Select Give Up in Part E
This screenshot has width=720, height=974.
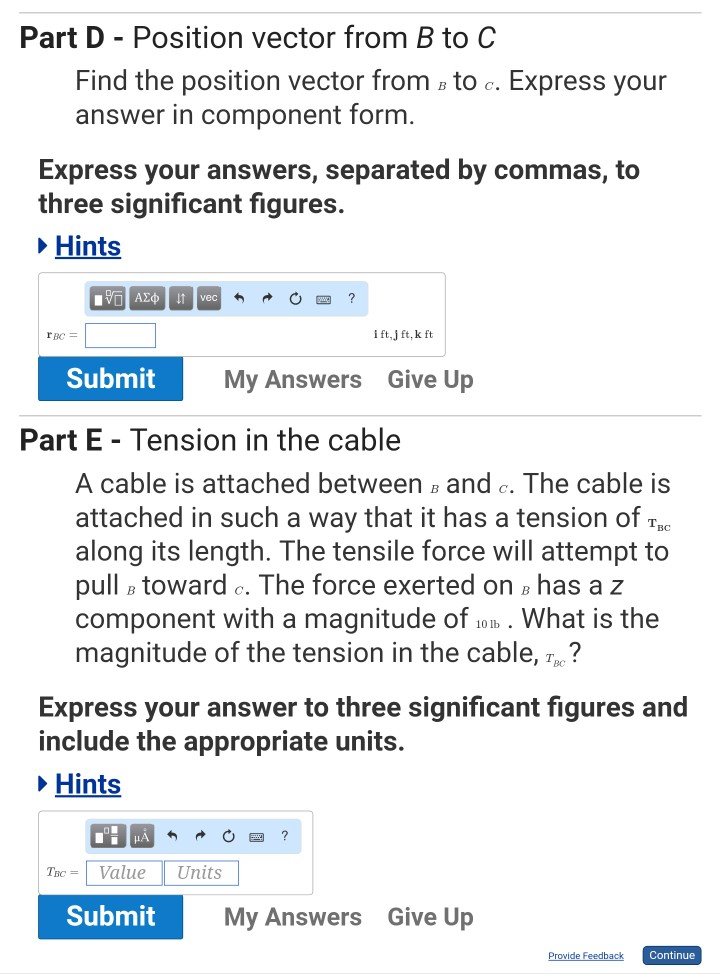[x=430, y=916]
